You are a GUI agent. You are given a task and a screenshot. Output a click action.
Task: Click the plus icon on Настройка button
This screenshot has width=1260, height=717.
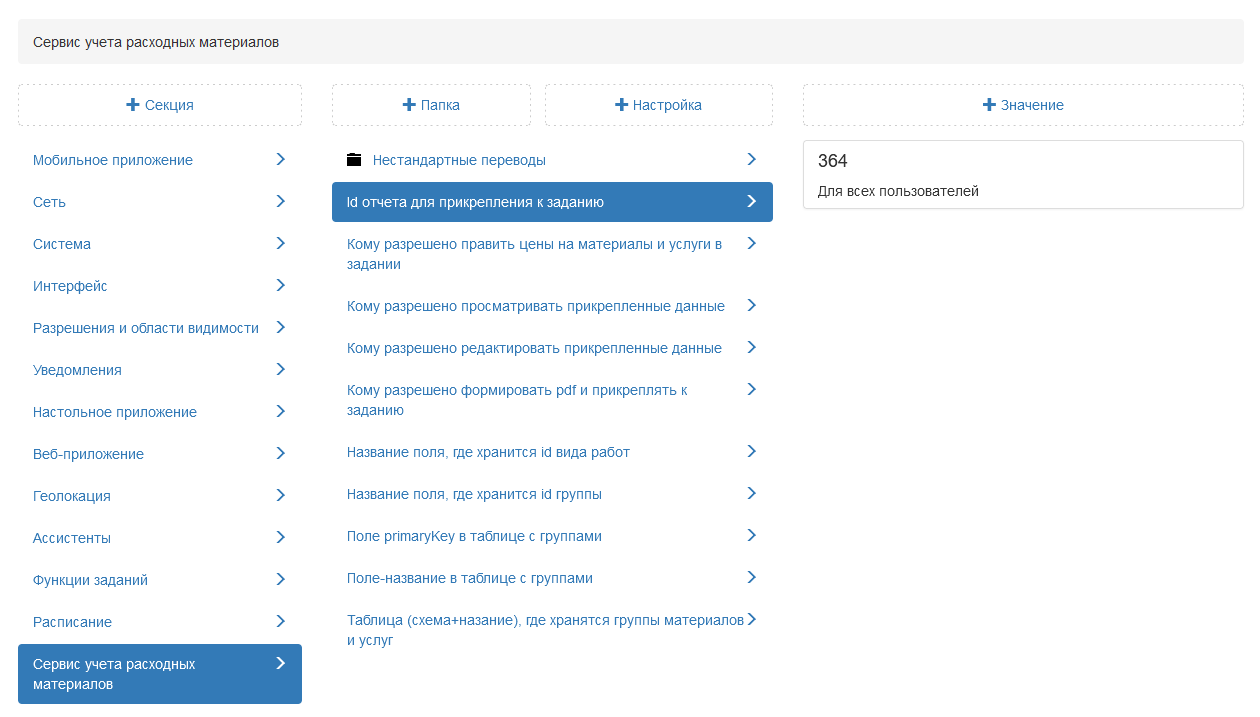pyautogui.click(x=621, y=105)
